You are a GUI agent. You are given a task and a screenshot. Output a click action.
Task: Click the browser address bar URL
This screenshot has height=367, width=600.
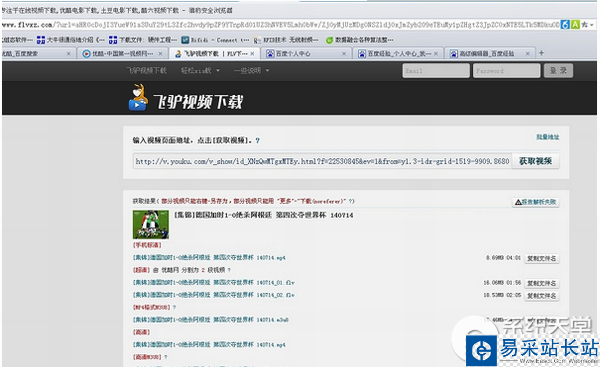tap(280, 24)
